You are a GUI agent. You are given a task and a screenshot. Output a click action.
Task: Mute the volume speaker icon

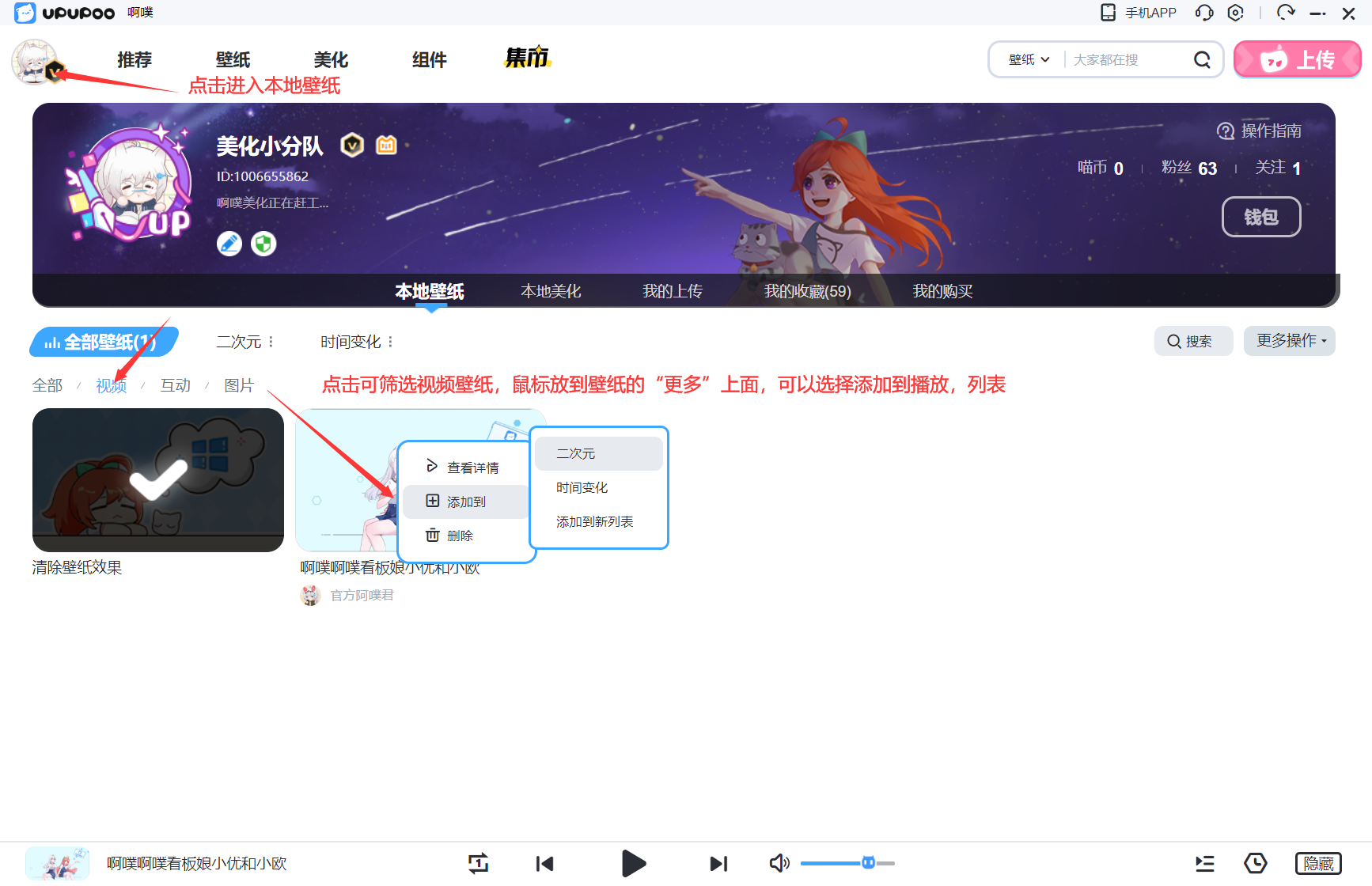point(779,863)
